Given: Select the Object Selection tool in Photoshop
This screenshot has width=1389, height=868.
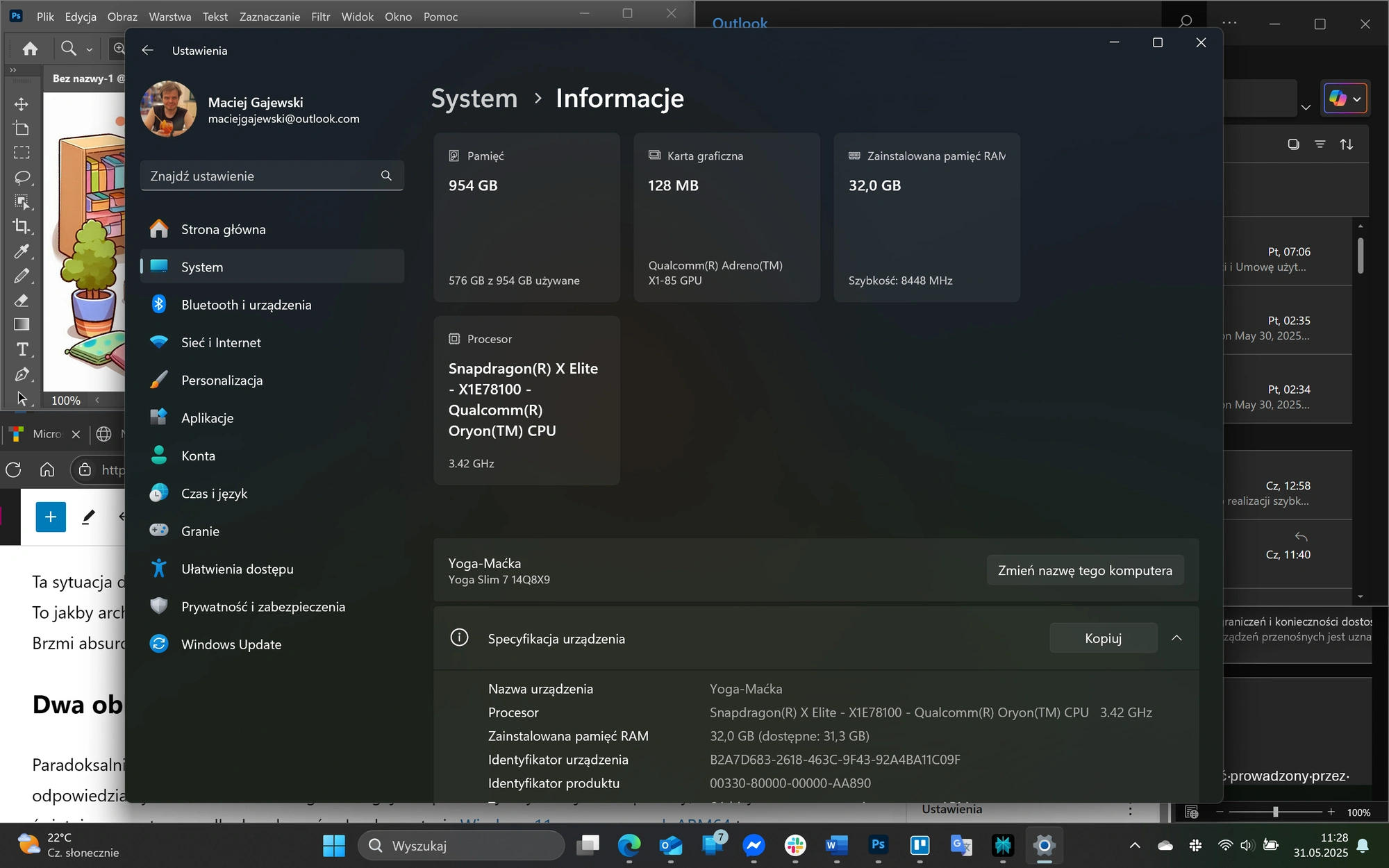Looking at the screenshot, I should pyautogui.click(x=22, y=202).
